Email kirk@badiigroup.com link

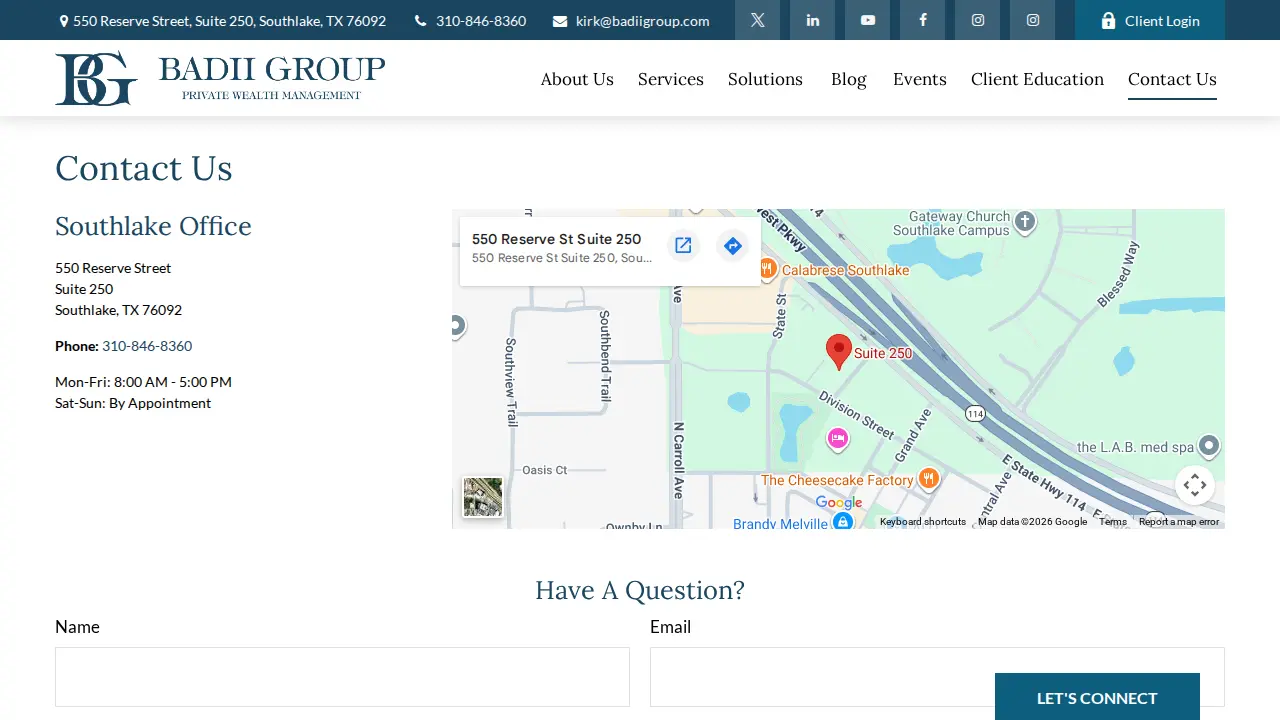coord(631,21)
